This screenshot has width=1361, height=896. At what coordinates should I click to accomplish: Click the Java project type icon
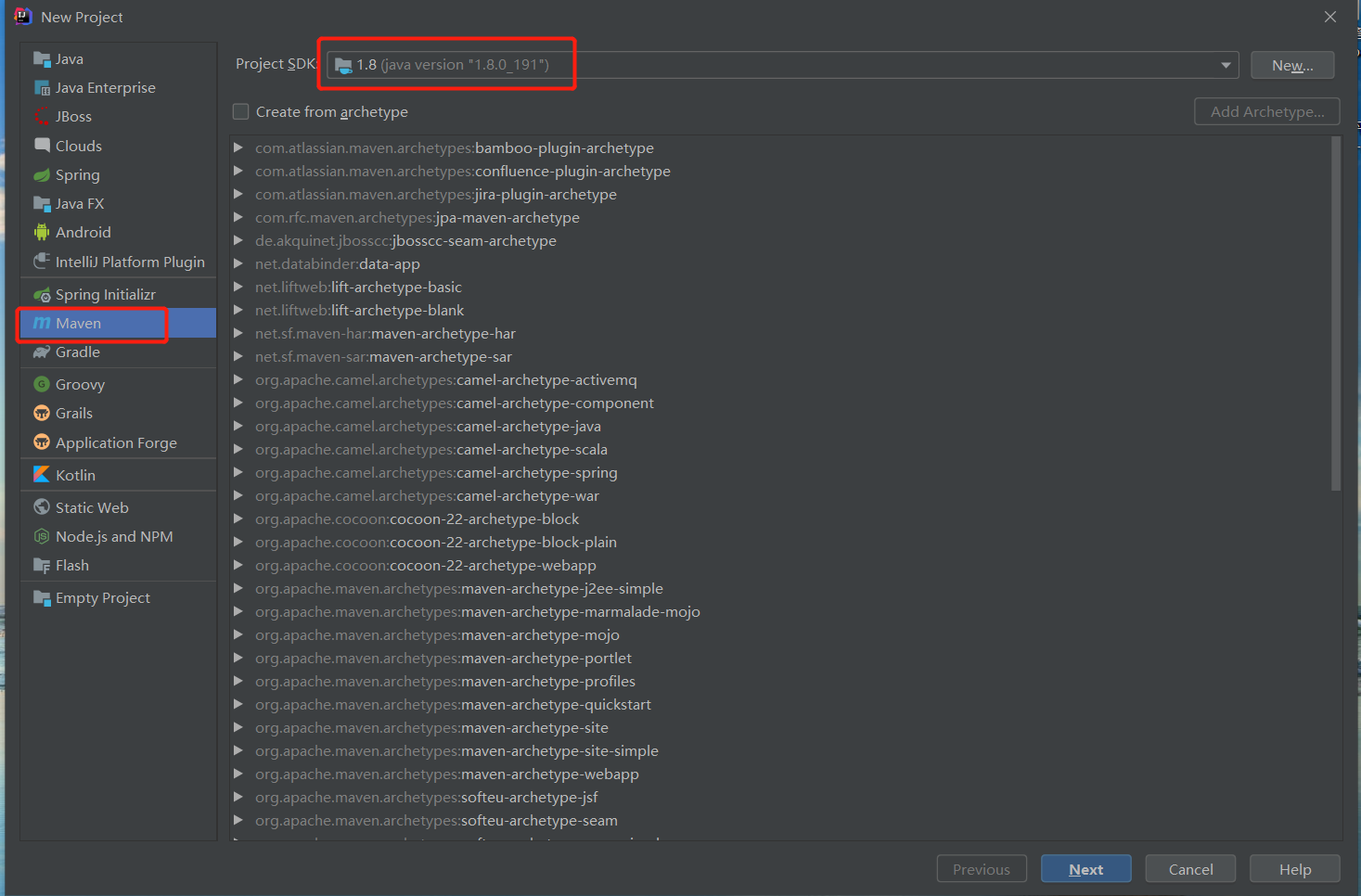tap(42, 59)
